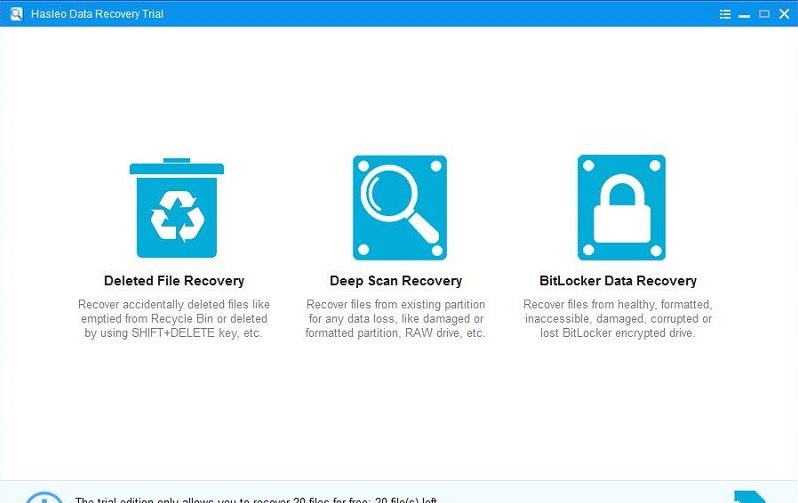
Task: Launch the Deep Scan Recovery magnifier icon
Action: [x=400, y=208]
